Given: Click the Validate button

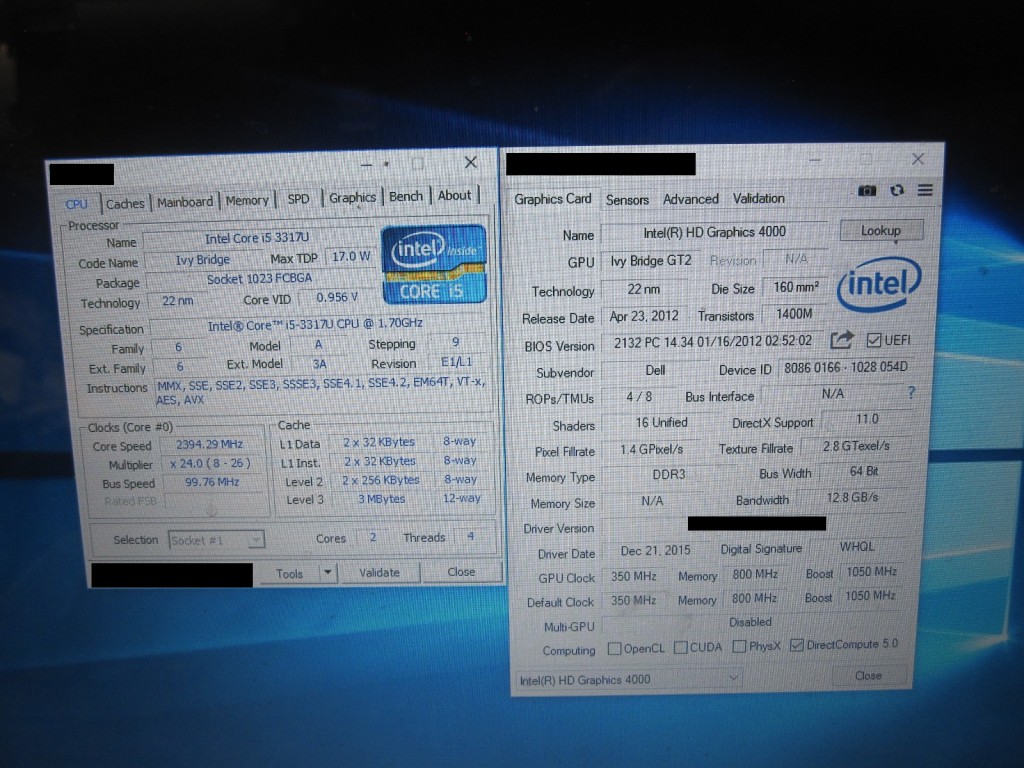Looking at the screenshot, I should tap(379, 572).
